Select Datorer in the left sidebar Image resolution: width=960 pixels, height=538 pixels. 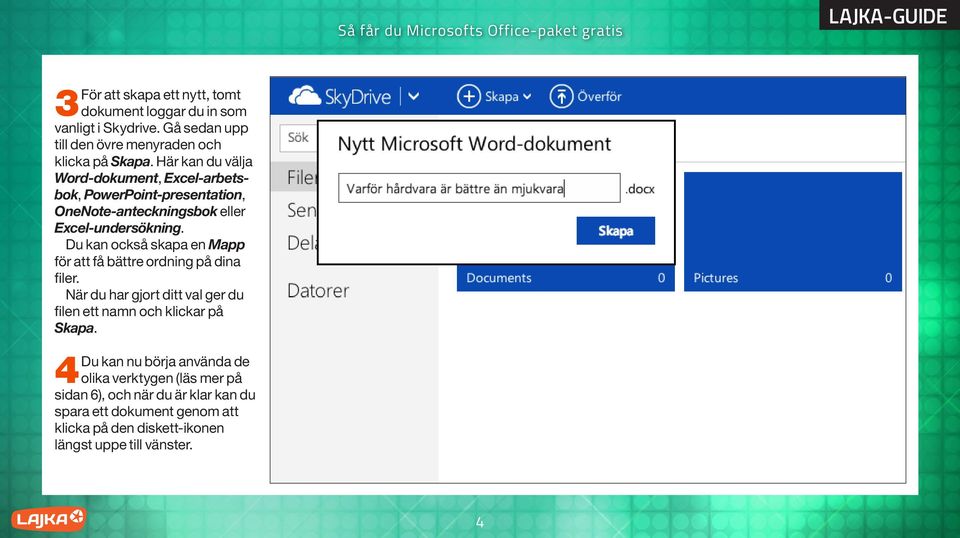(318, 290)
